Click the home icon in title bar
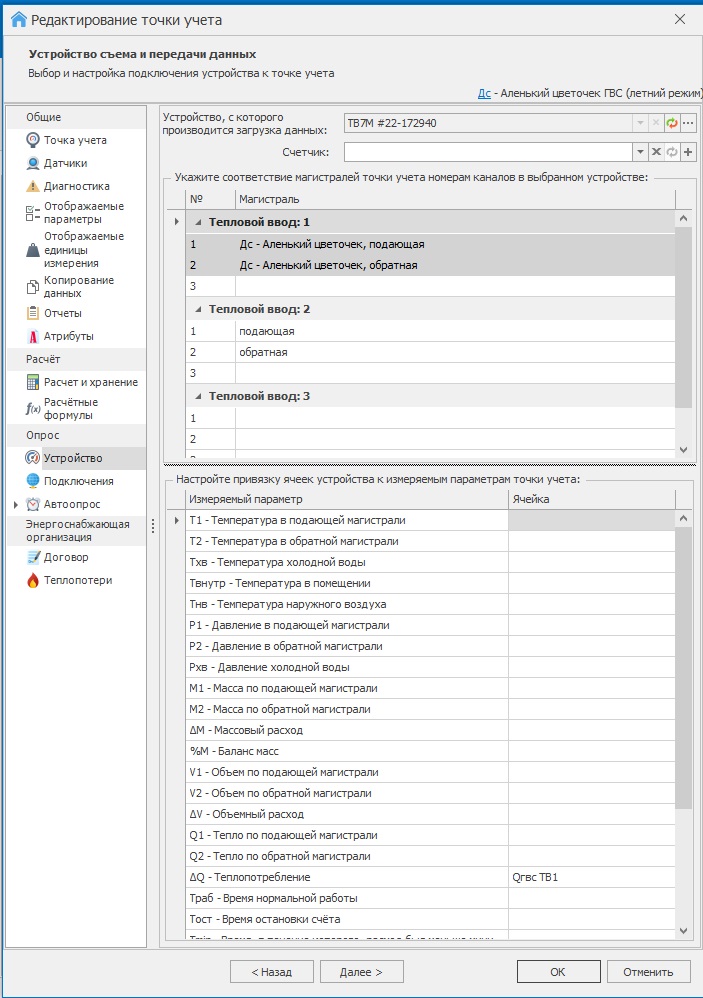Viewport: 703px width, 998px height. coord(19,20)
